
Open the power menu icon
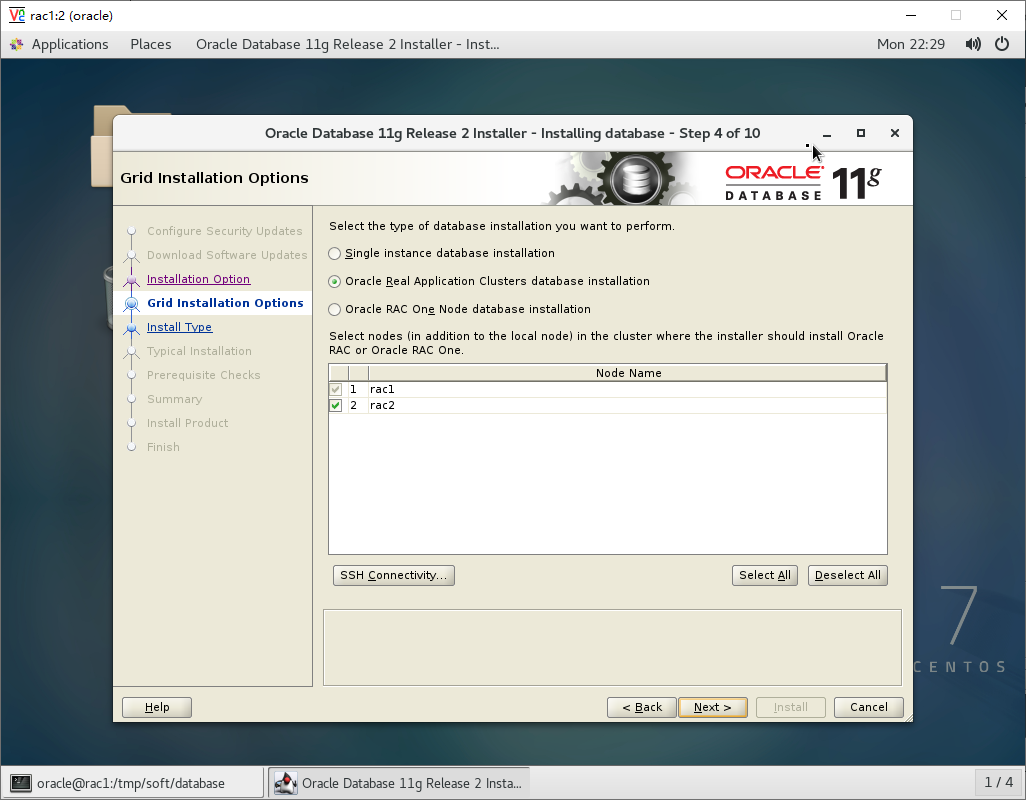pos(1002,44)
